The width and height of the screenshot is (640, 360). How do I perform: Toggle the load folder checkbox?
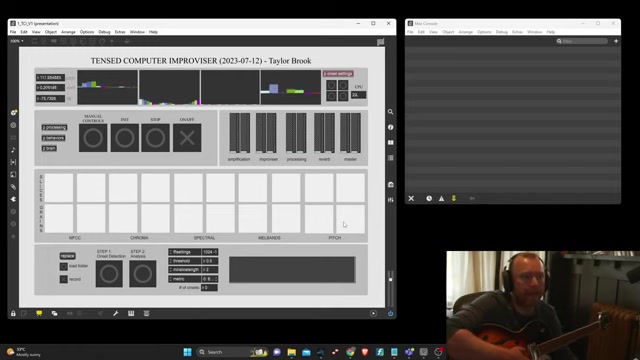coord(64,266)
